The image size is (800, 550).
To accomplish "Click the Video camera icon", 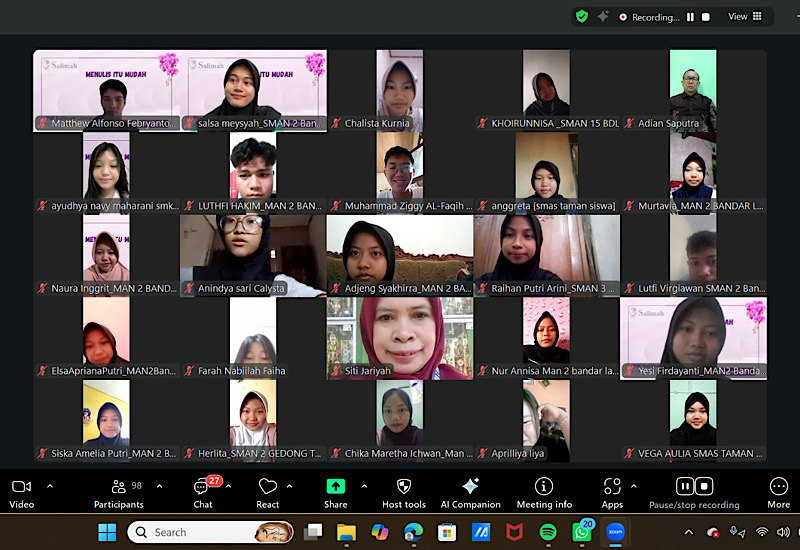I will [21, 486].
